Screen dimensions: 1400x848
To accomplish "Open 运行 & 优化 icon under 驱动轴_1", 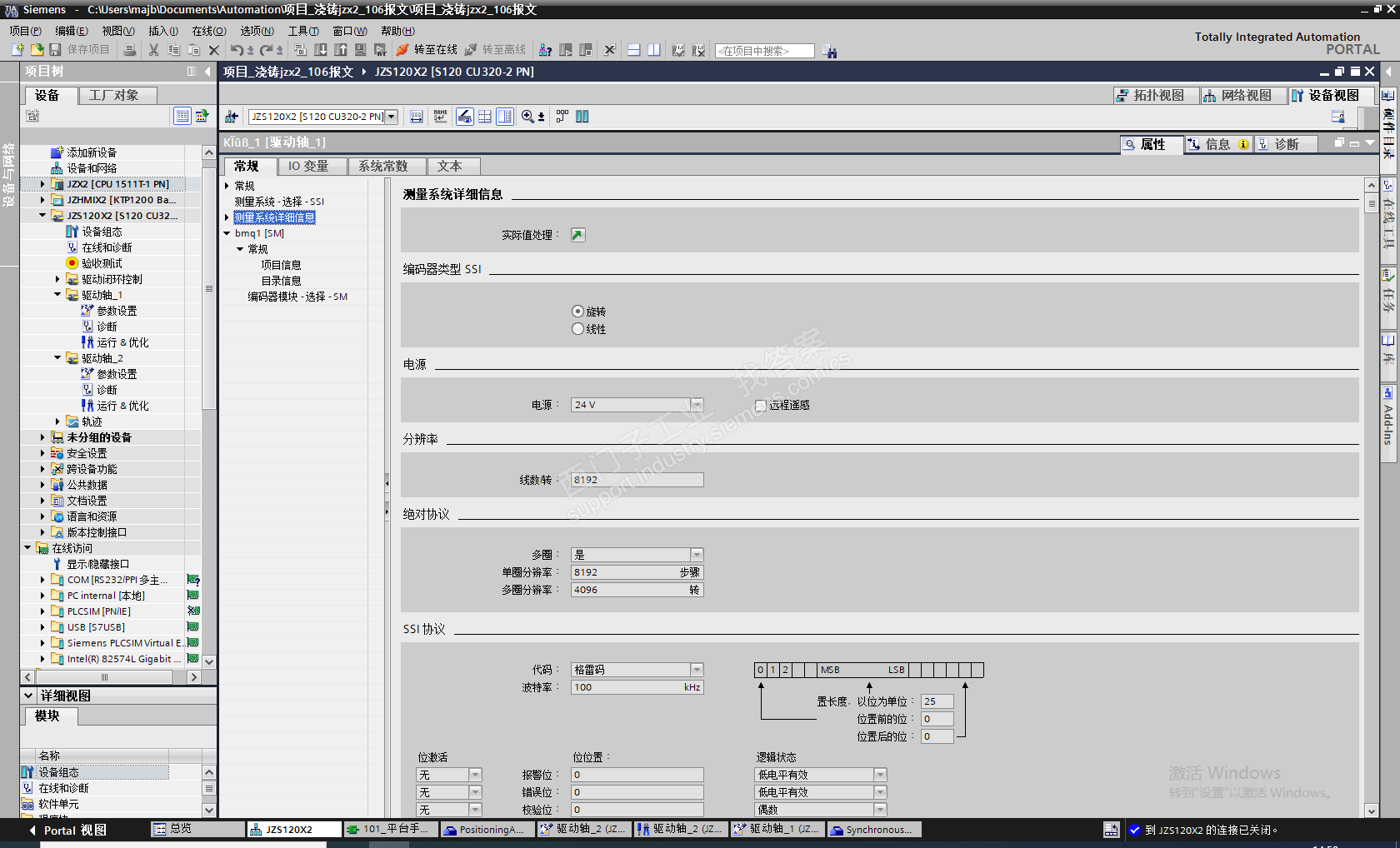I will pos(87,342).
